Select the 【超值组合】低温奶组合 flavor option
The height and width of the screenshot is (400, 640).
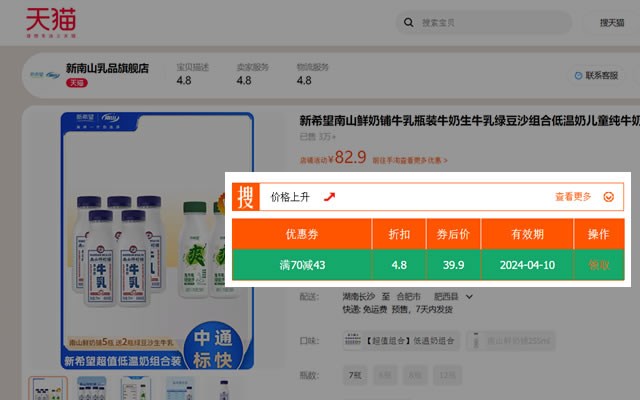[x=401, y=341]
